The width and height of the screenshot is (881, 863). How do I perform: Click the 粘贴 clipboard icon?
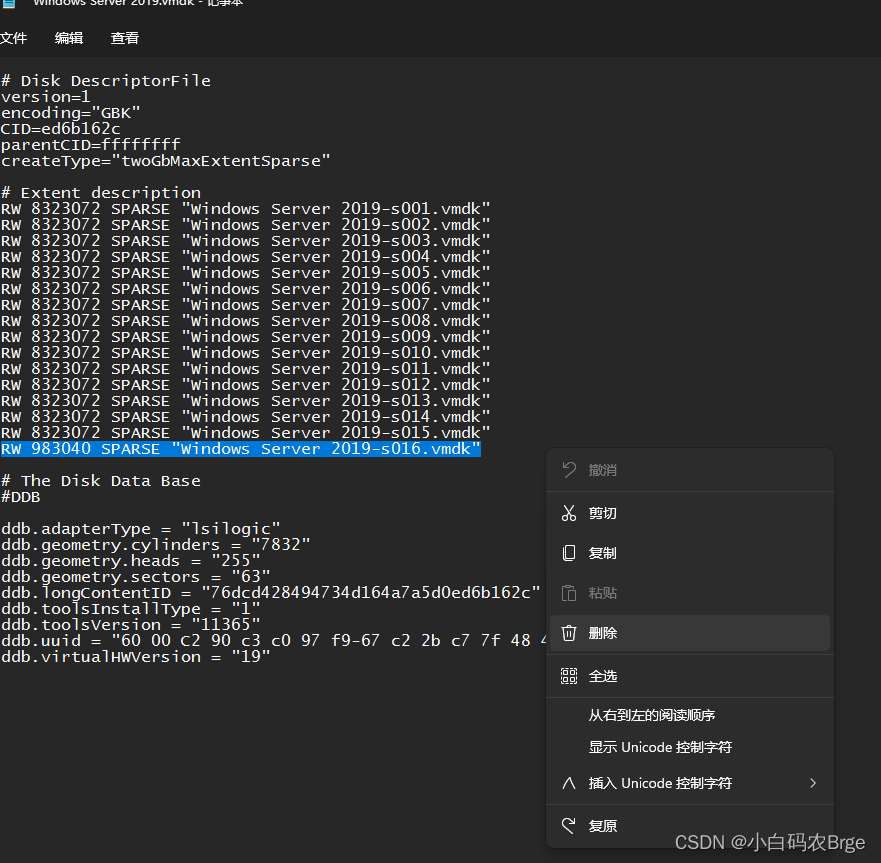coord(569,593)
